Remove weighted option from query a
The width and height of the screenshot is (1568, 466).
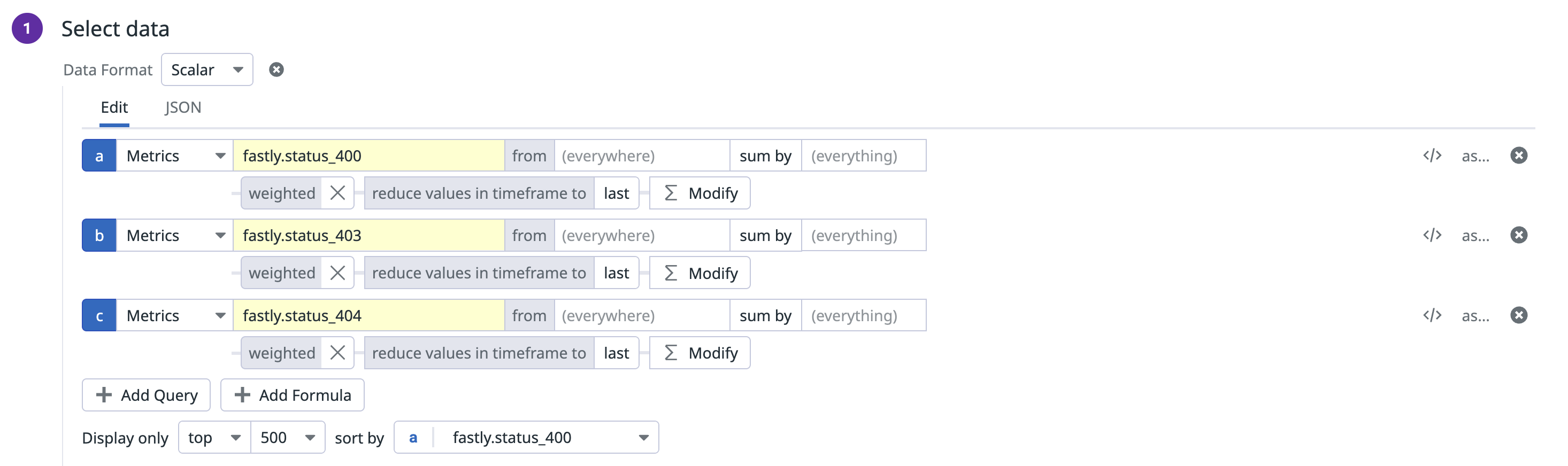point(338,193)
